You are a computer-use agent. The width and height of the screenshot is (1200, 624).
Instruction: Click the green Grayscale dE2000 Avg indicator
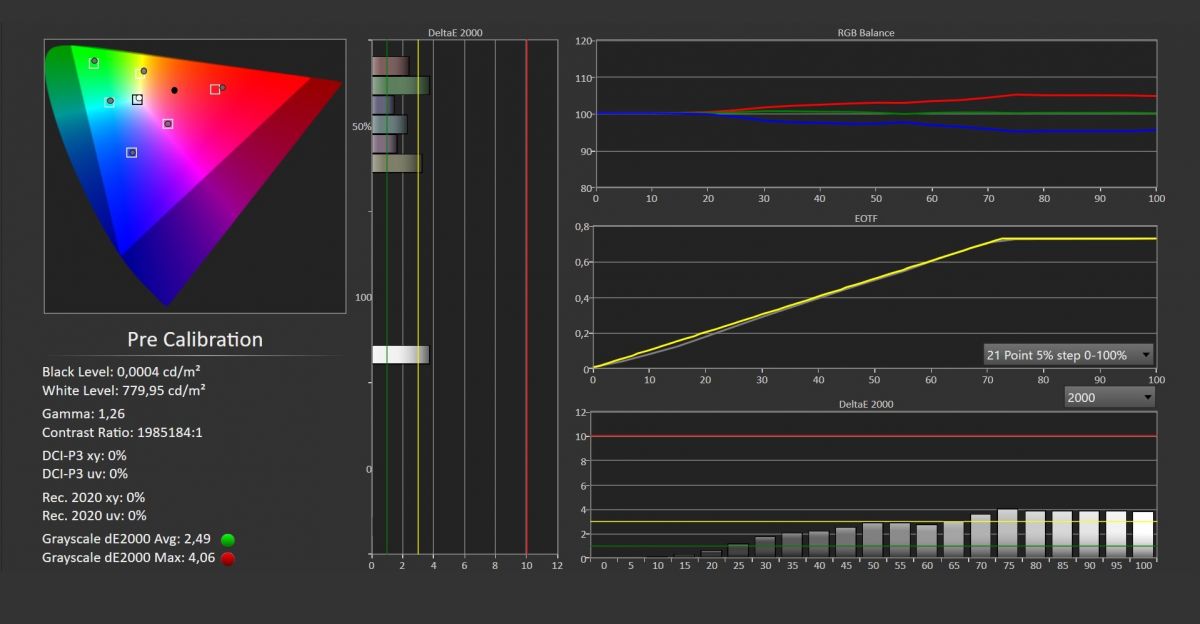tap(227, 540)
